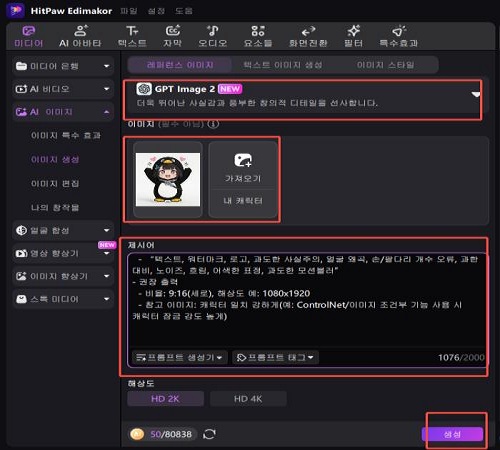
Task: Open the AI 아바타 tool
Action: (80, 37)
